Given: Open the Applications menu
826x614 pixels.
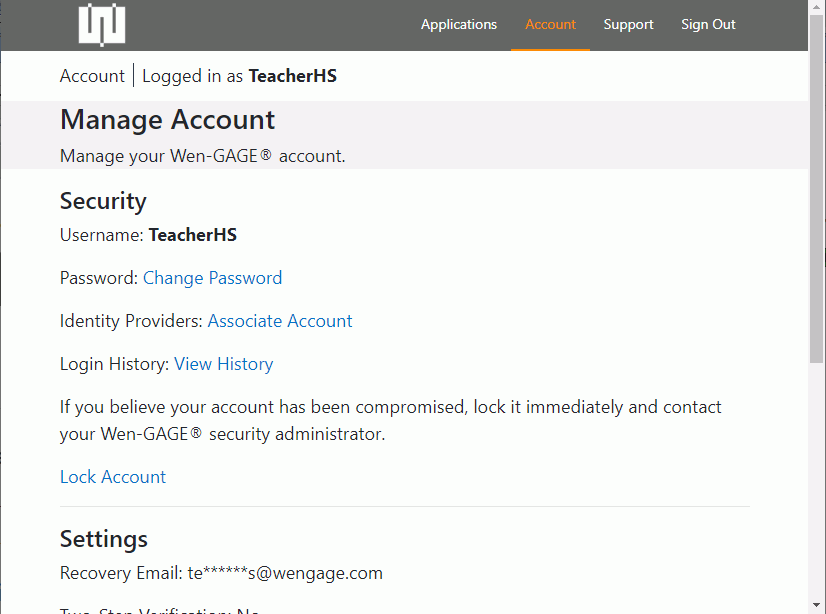Looking at the screenshot, I should pos(458,25).
